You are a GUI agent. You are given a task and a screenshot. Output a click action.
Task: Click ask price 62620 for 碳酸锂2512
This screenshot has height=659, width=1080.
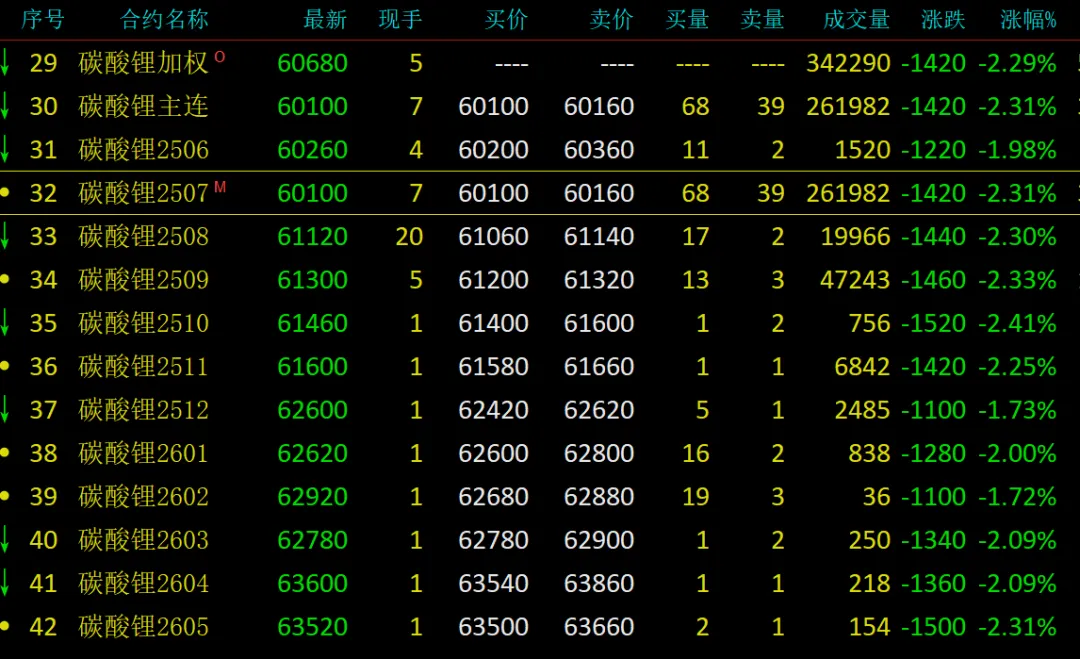(x=599, y=410)
